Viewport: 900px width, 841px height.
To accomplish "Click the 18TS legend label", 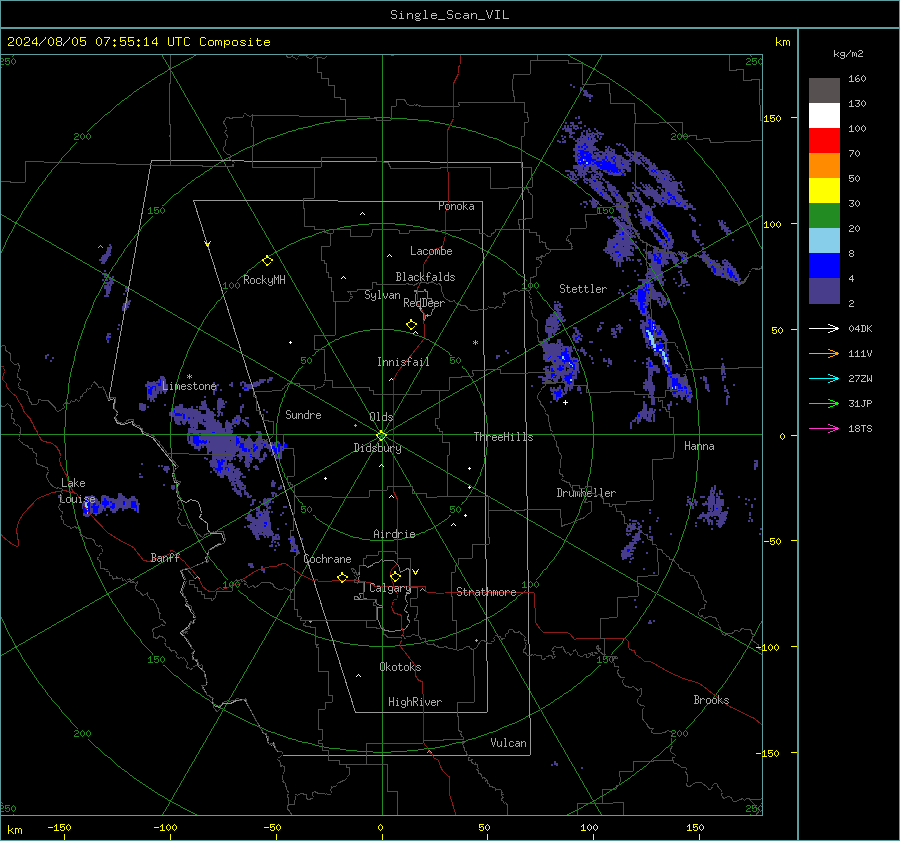I will (860, 428).
